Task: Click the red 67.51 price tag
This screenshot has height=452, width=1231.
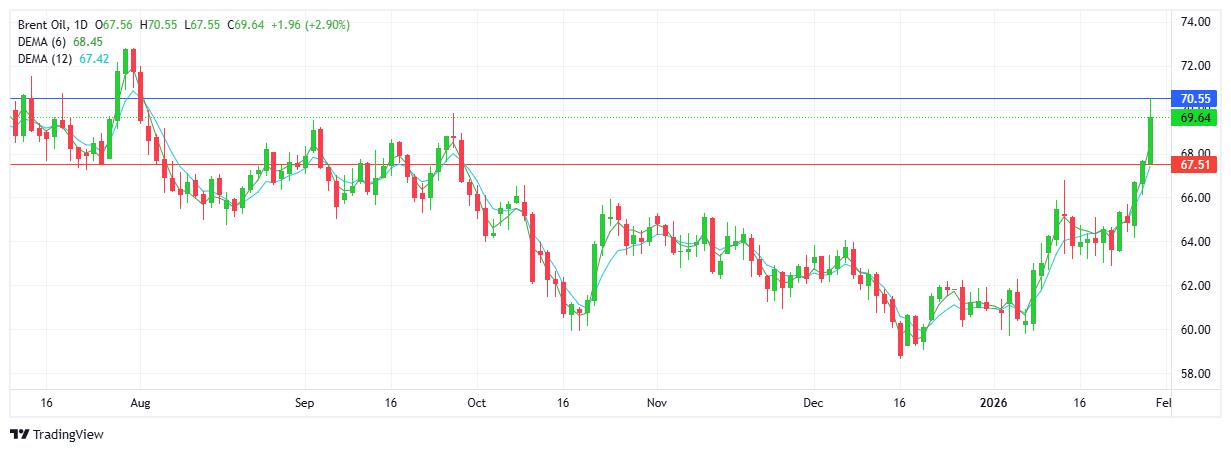Action: click(x=1195, y=164)
